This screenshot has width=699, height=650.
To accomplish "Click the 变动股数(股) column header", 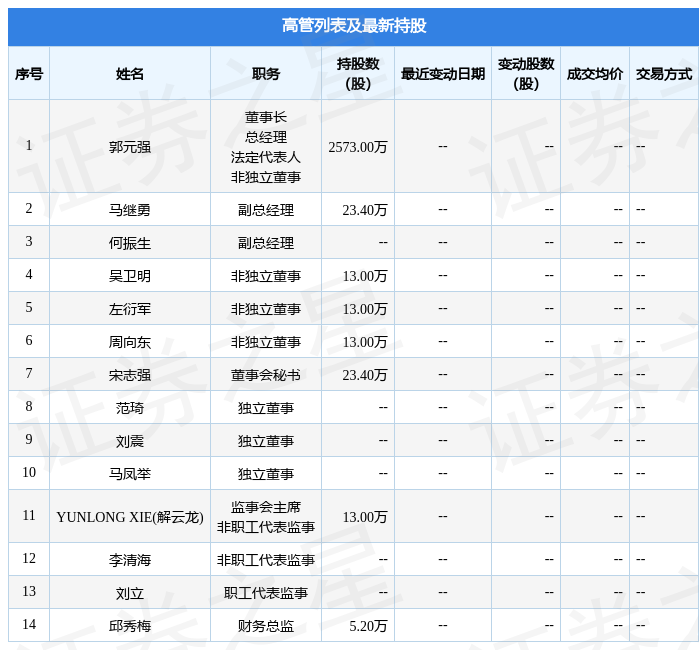I will coord(526,74).
